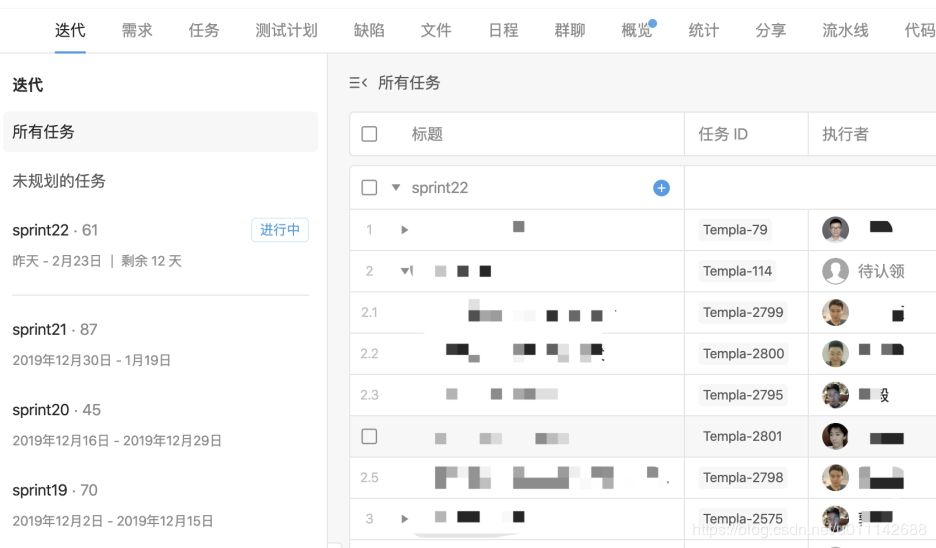Switch to the 迭代 tab
The width and height of the screenshot is (936, 548).
[x=70, y=30]
